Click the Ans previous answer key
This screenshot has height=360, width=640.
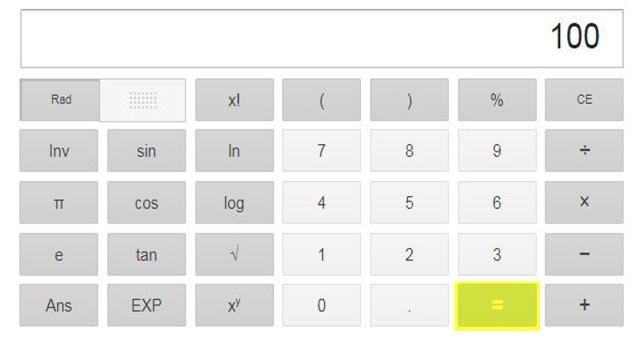click(x=59, y=305)
